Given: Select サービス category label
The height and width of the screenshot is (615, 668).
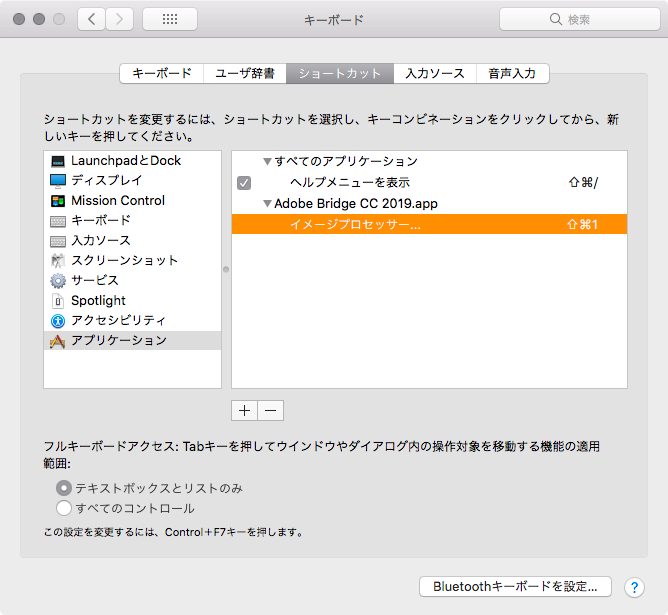Looking at the screenshot, I should tap(95, 280).
